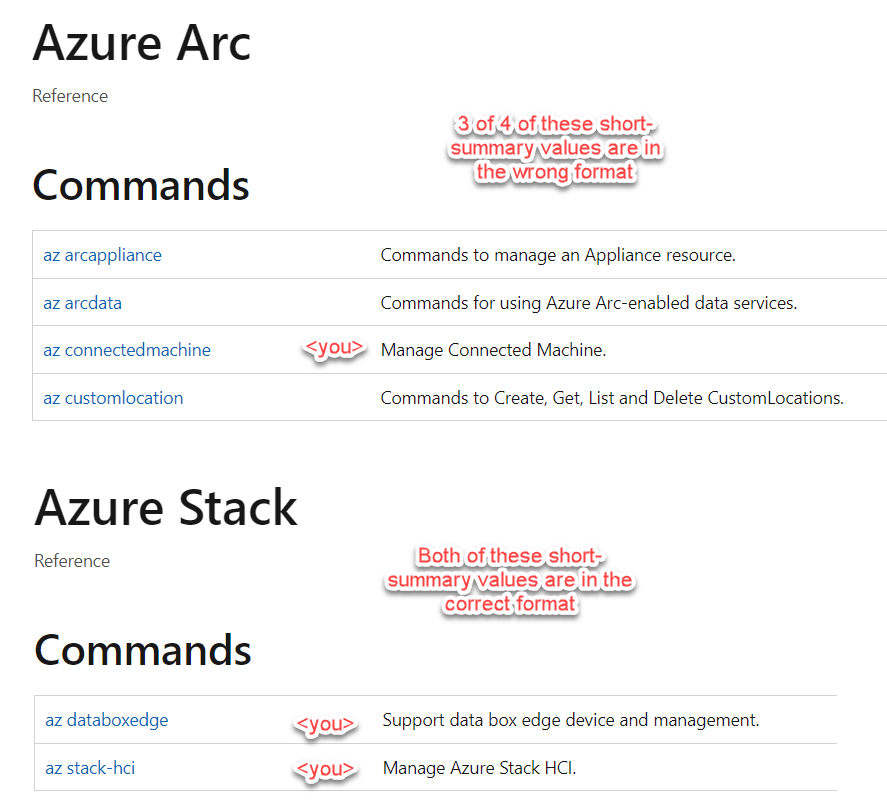This screenshot has height=806, width=887.
Task: Click the red 'correct format' annotation text
Action: (509, 580)
